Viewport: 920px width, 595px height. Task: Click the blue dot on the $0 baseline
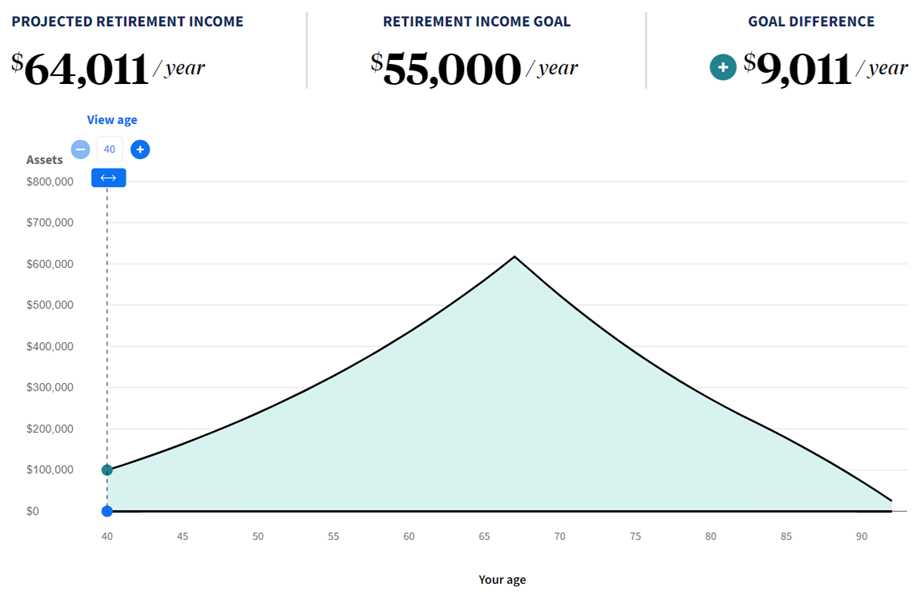pyautogui.click(x=107, y=511)
